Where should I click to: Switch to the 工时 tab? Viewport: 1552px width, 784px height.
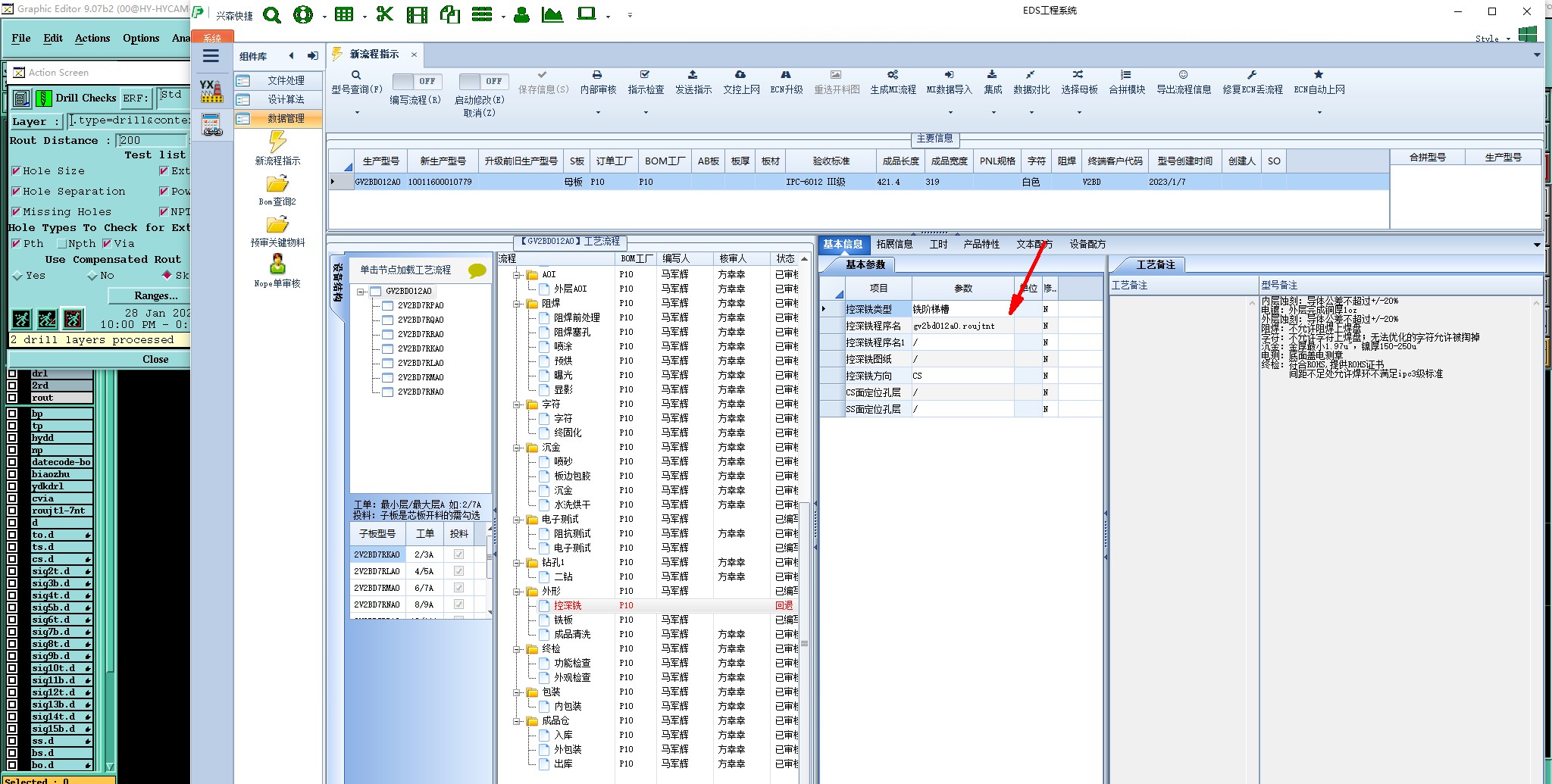coord(938,245)
